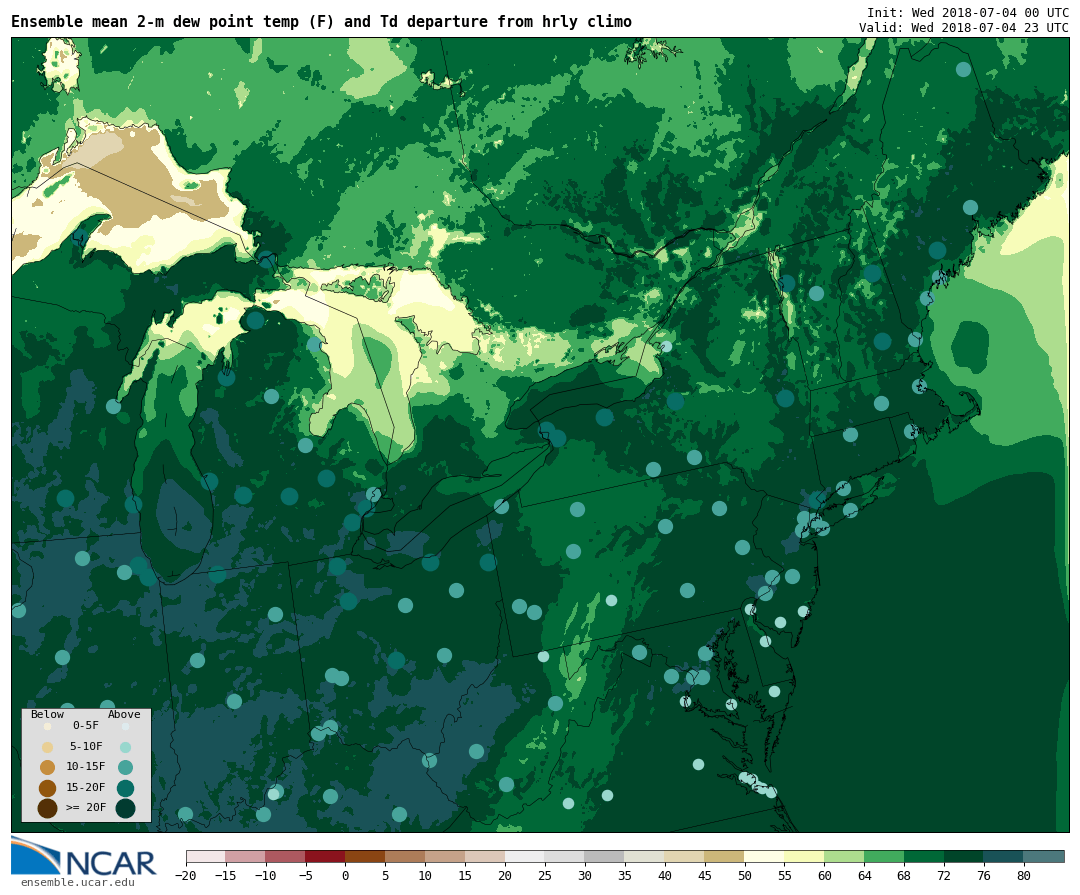
Task: Select the Below 15-20F brown legend circle
Action: pos(48,788)
